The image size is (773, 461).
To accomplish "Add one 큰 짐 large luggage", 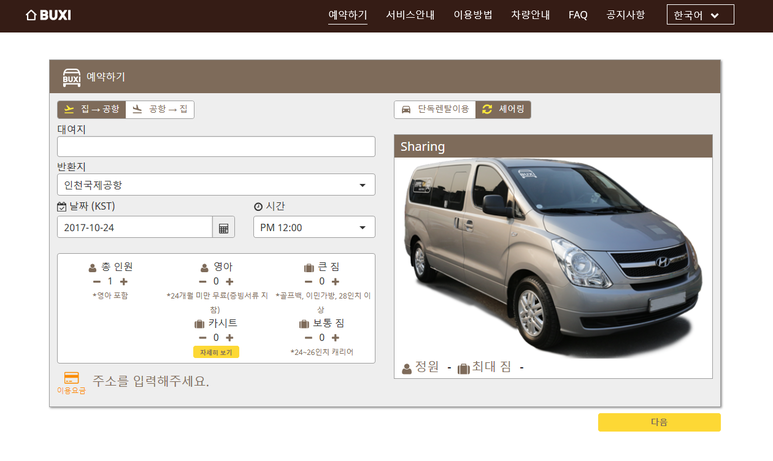I will point(336,282).
